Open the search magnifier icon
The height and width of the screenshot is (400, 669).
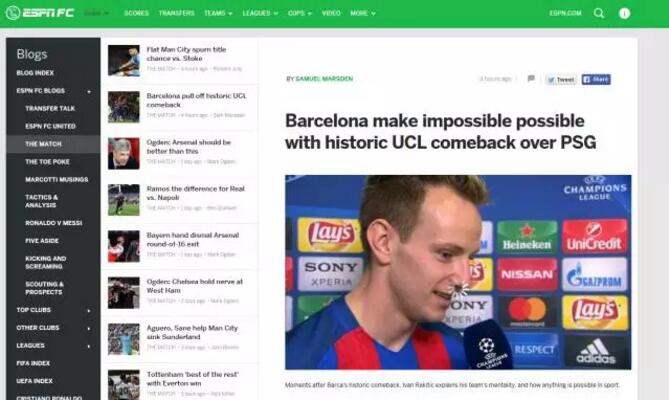click(x=599, y=13)
